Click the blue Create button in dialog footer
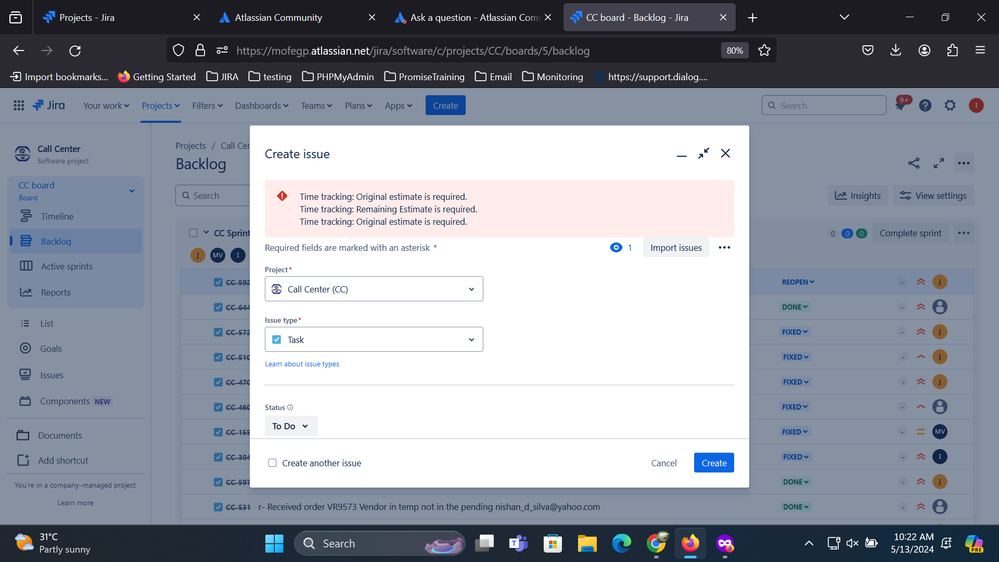Viewport: 999px width, 562px height. [x=714, y=463]
